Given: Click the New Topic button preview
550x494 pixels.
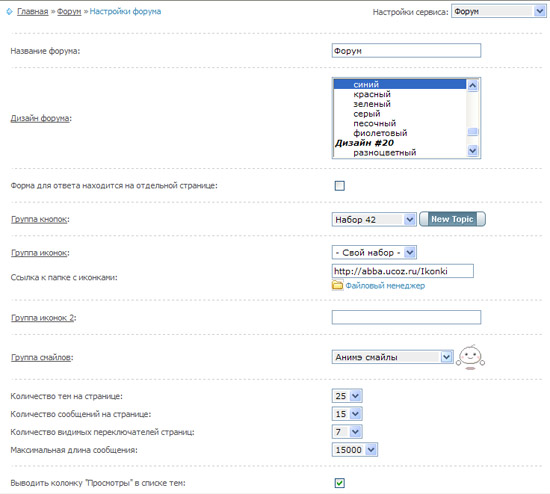Looking at the screenshot, I should click(x=452, y=219).
